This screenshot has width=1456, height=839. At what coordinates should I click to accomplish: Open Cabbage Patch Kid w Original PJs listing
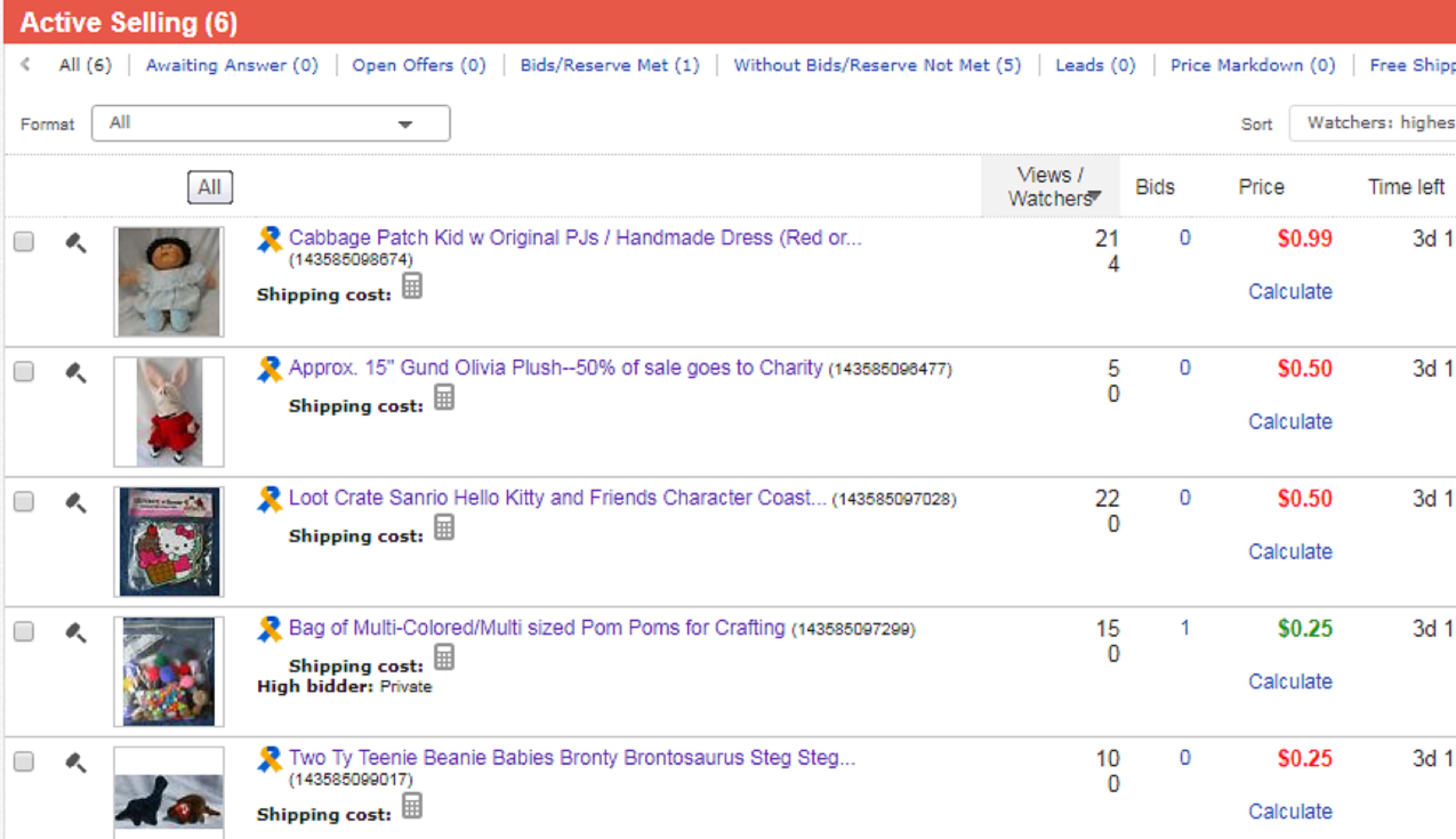575,238
